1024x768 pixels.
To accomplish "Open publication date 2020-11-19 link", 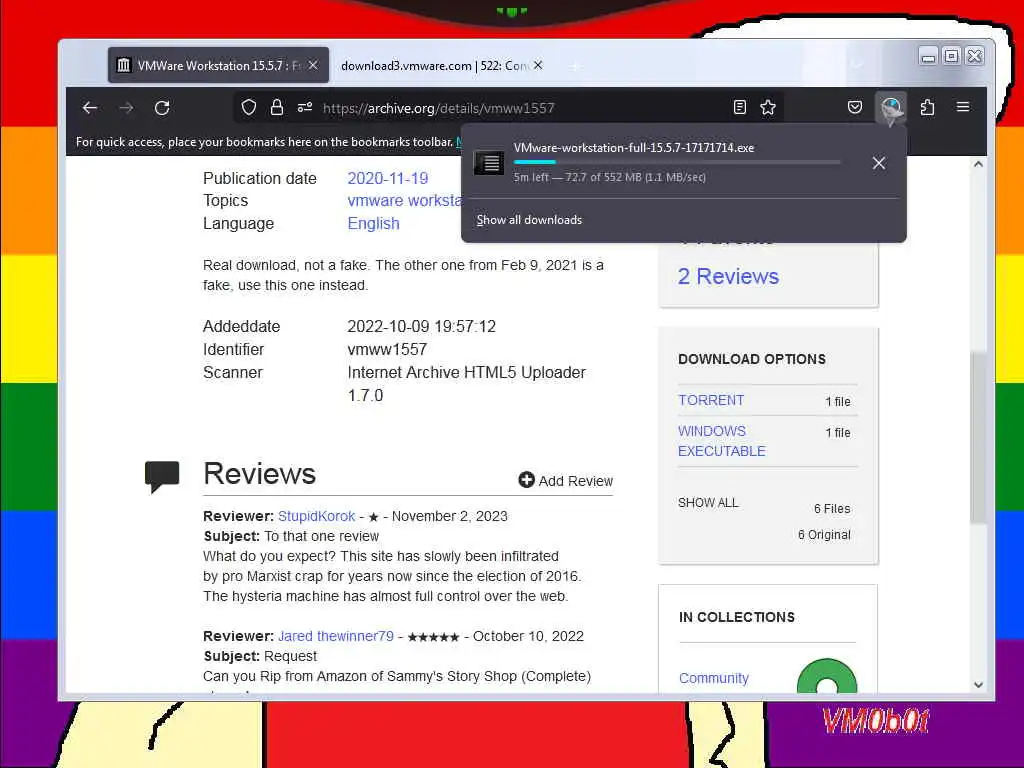I will click(387, 178).
